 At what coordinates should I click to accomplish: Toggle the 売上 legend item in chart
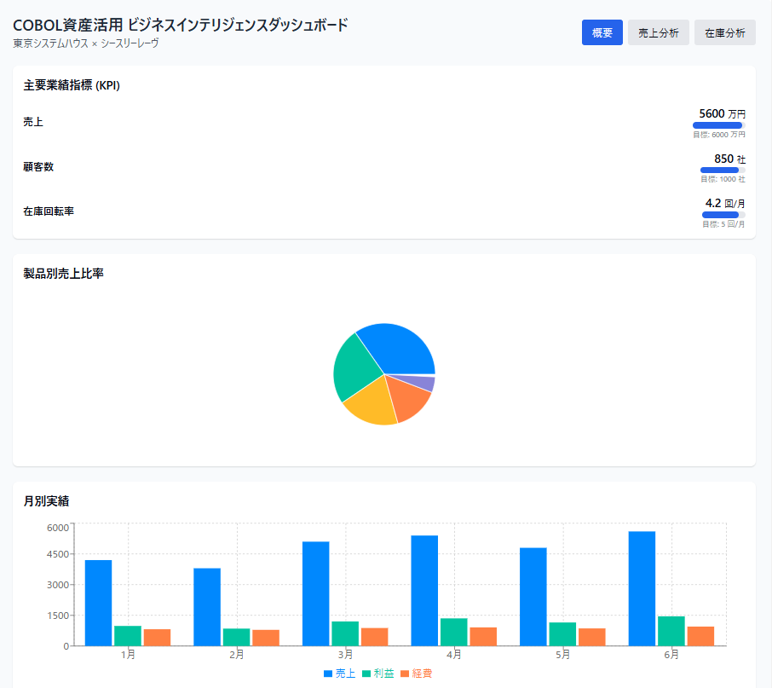click(x=339, y=674)
